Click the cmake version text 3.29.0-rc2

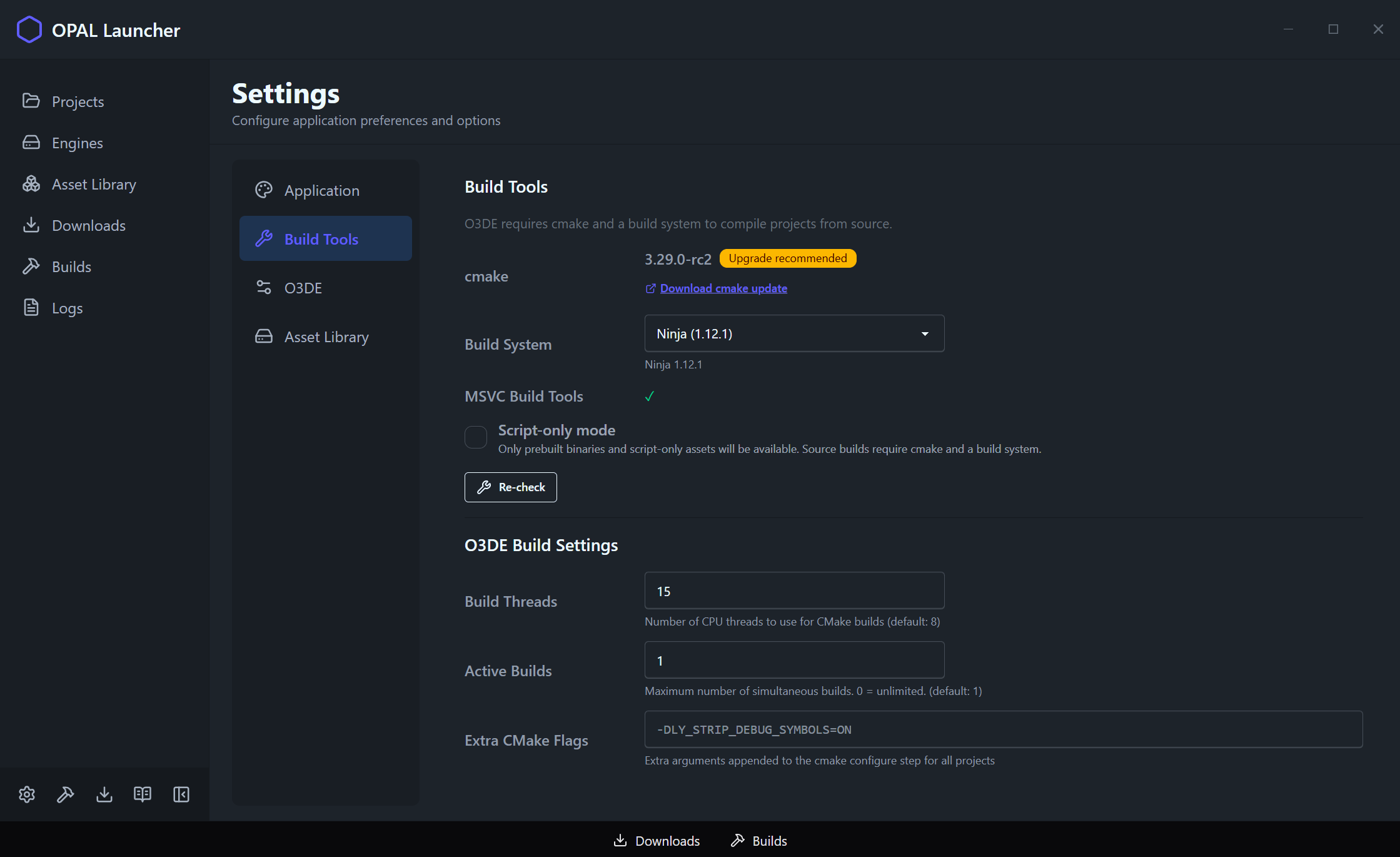(x=678, y=259)
